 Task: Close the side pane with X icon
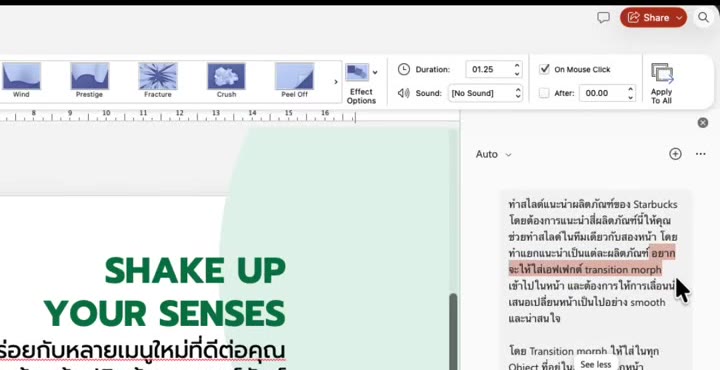703,123
